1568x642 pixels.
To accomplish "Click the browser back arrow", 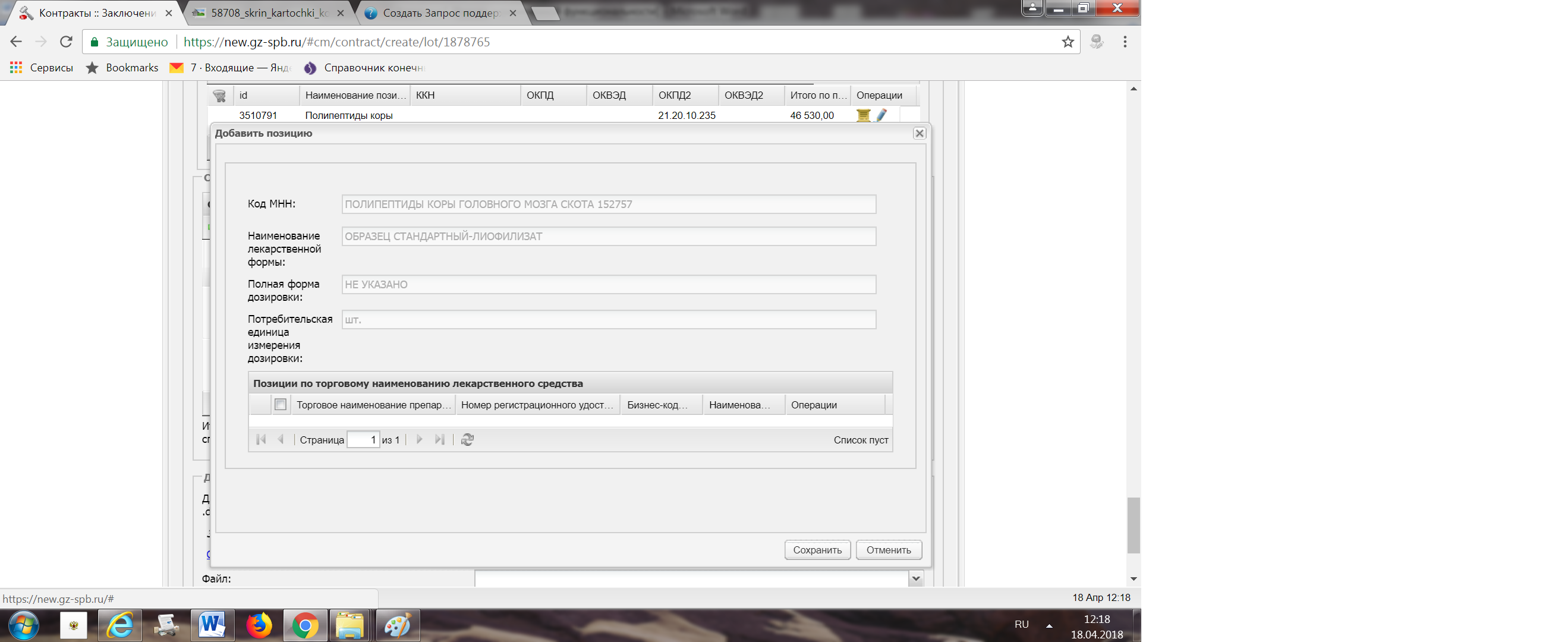I will coord(17,42).
